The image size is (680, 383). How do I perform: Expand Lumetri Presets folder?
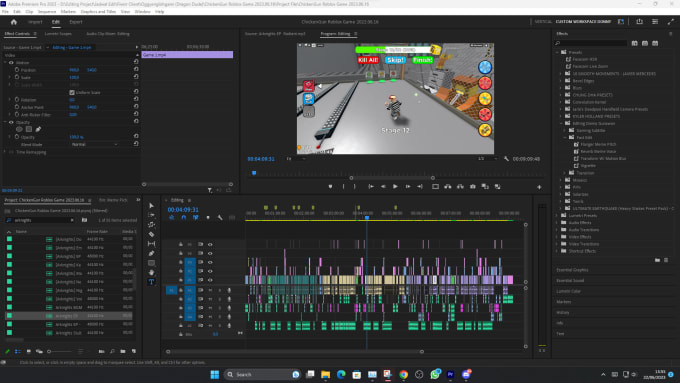coord(557,215)
